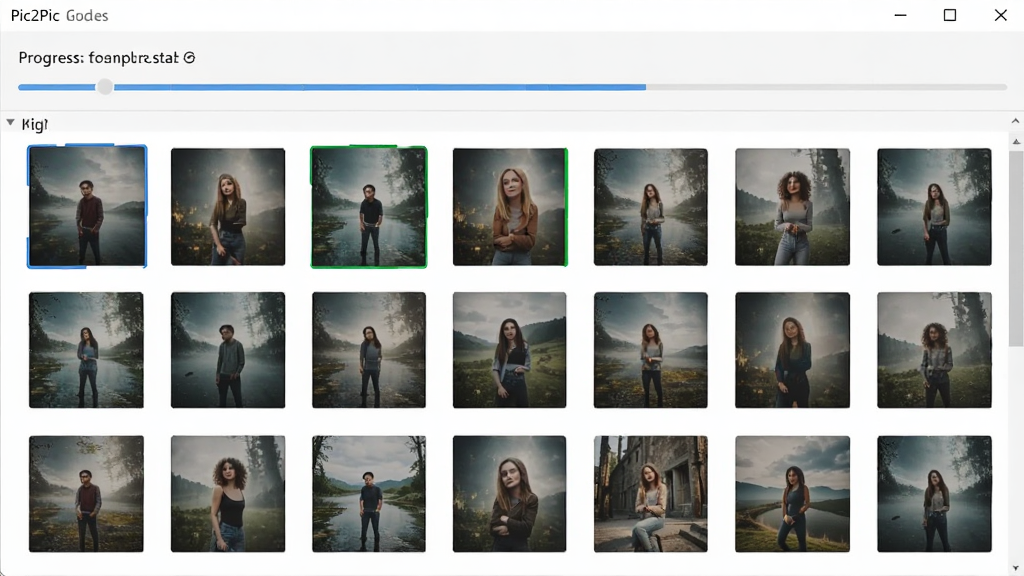Select the man in gray sweater and cap thumbnail

coord(228,350)
